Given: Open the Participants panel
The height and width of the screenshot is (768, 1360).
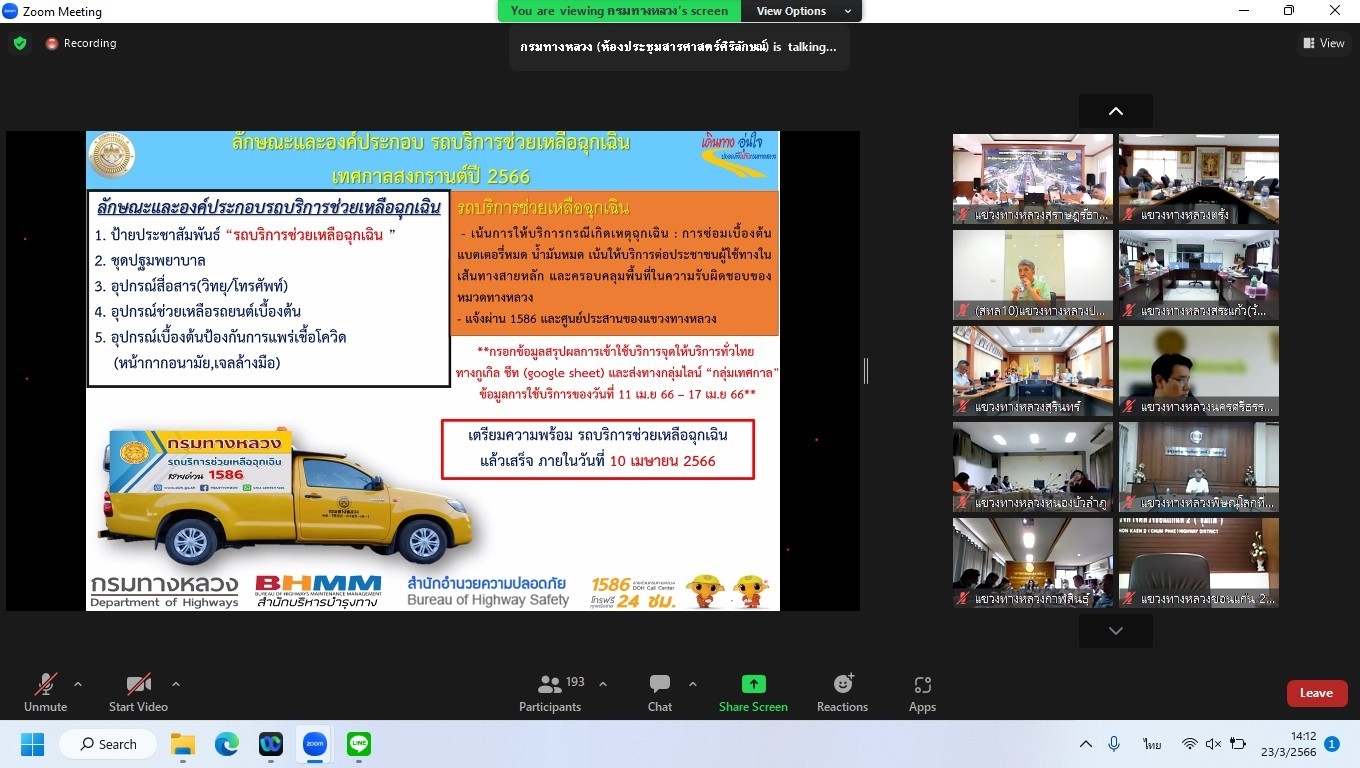Looking at the screenshot, I should coord(549,693).
